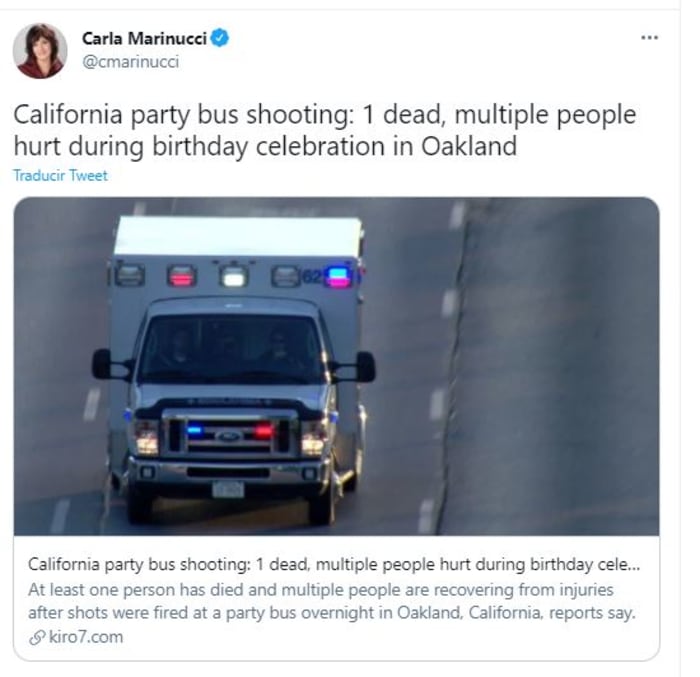The width and height of the screenshot is (700, 677).
Task: Click the Ford emblem on the ambulance grille
Action: coord(229,436)
